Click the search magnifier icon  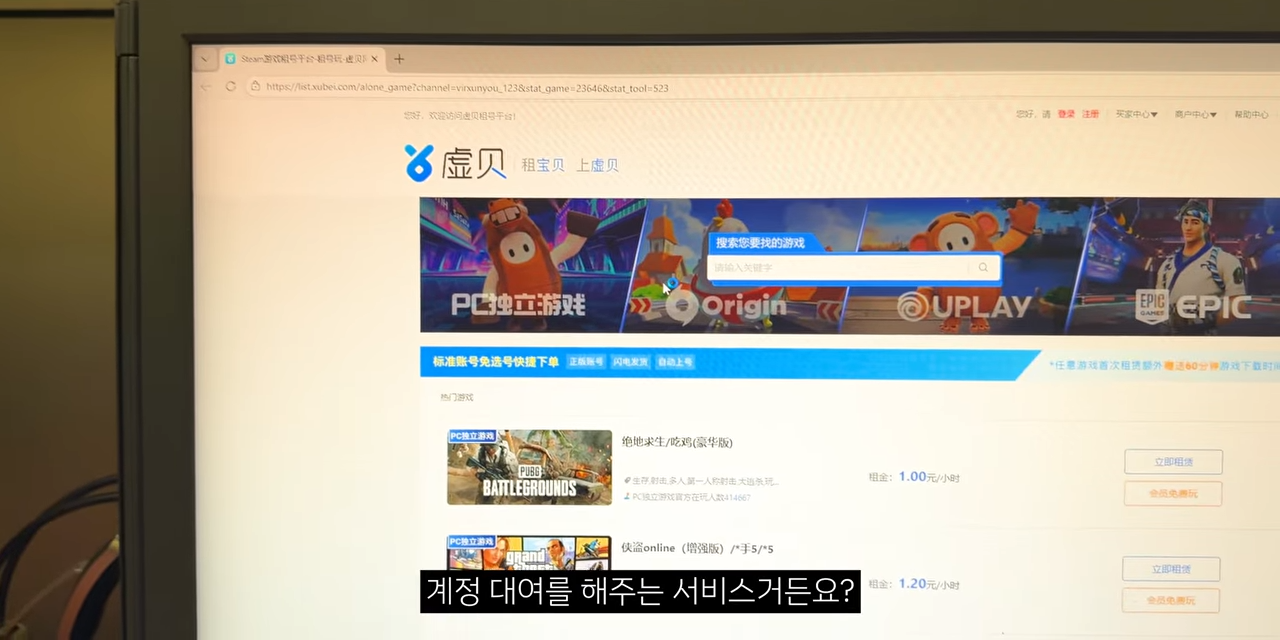983,267
